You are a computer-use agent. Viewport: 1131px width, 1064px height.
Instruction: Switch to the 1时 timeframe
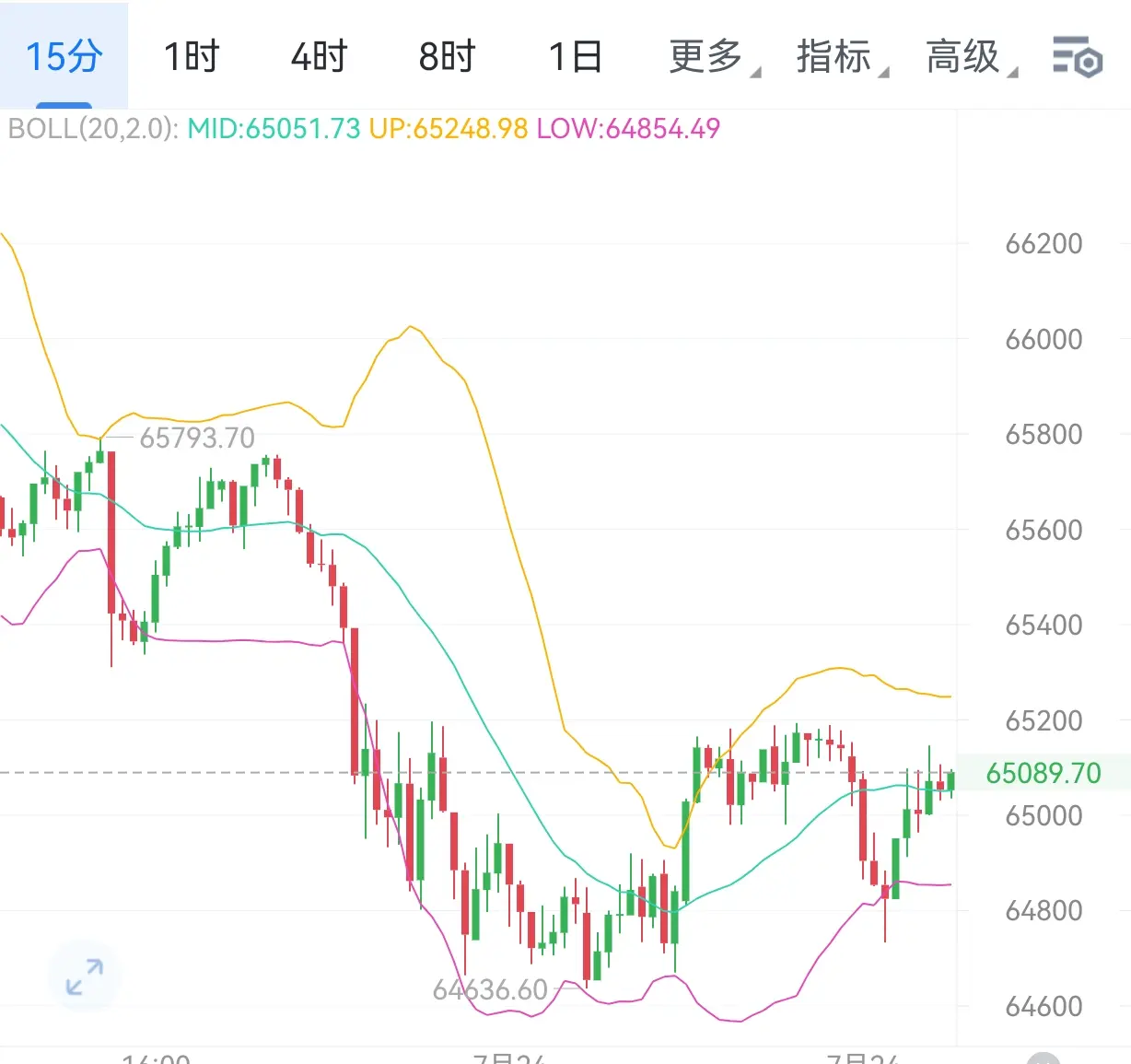coord(192,57)
